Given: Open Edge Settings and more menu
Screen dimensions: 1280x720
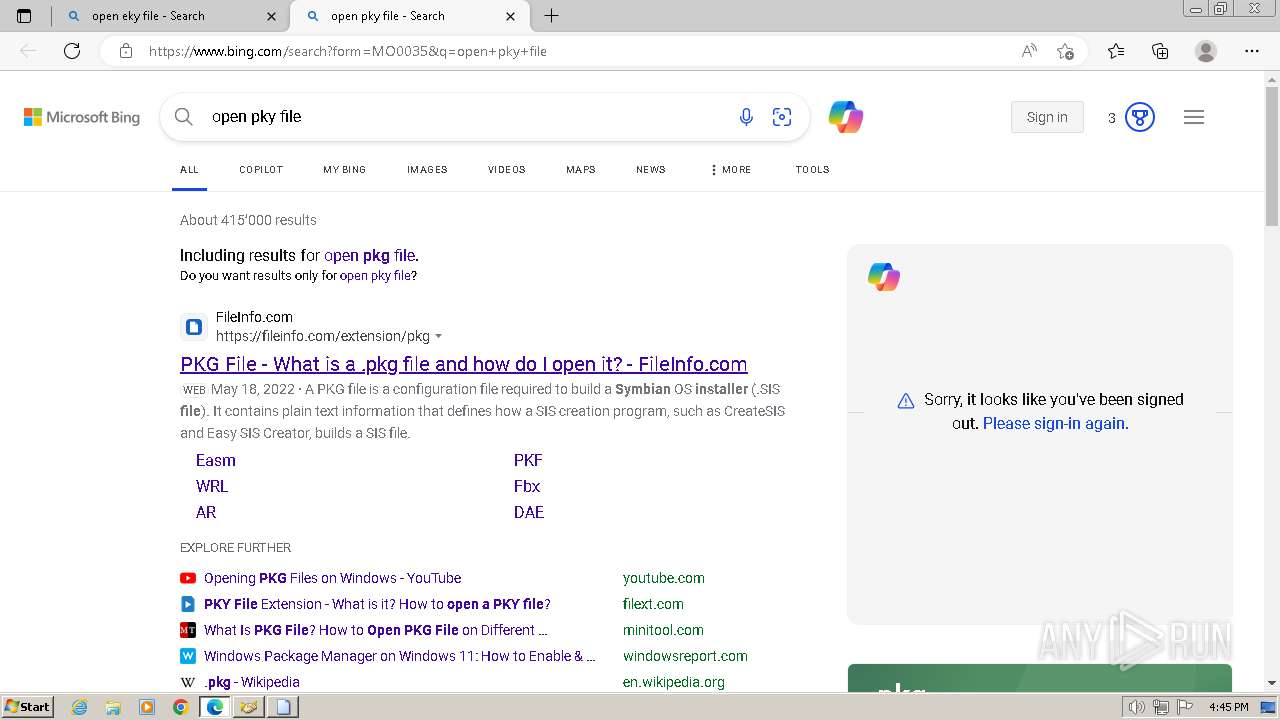Looking at the screenshot, I should (x=1251, y=51).
